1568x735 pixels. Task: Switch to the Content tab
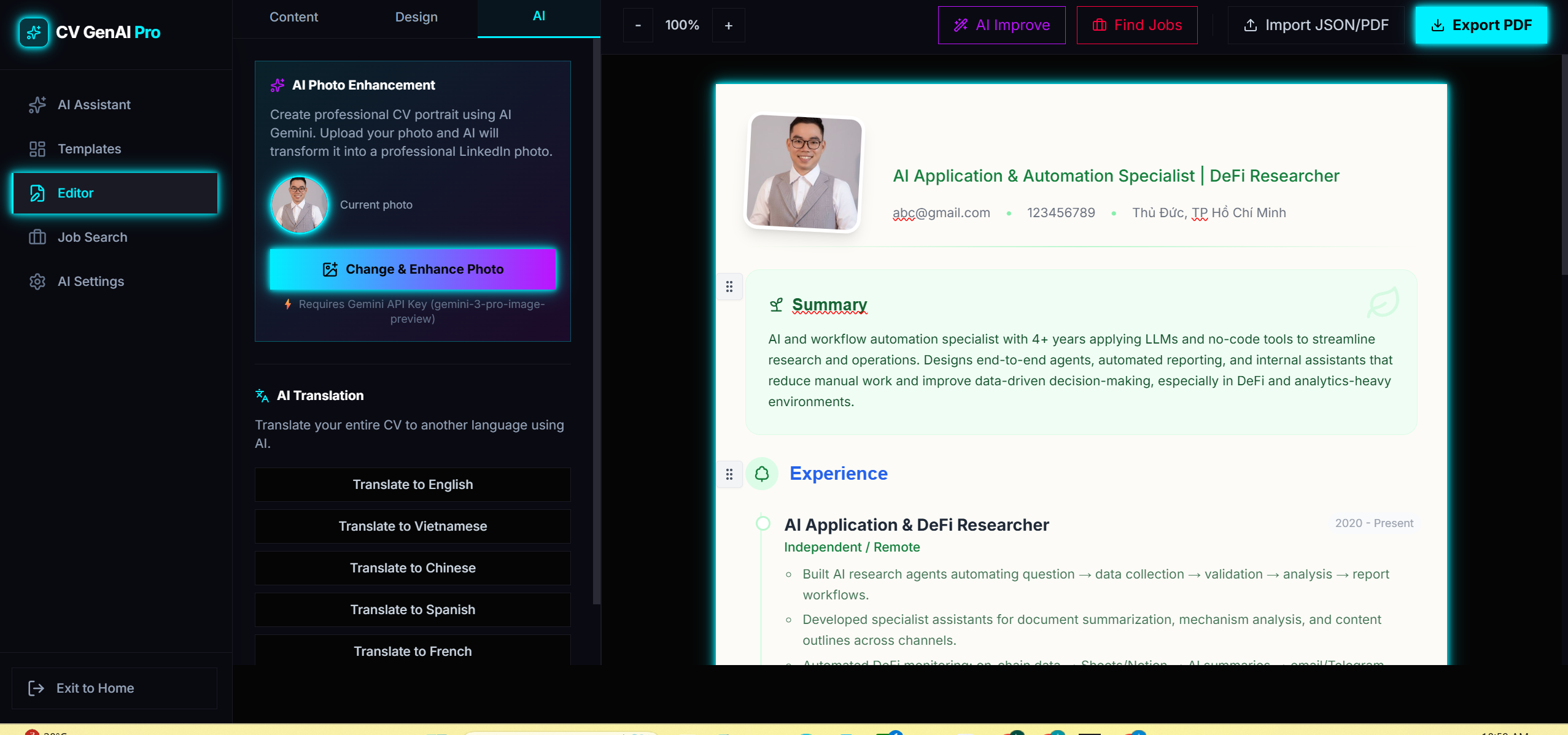[293, 17]
